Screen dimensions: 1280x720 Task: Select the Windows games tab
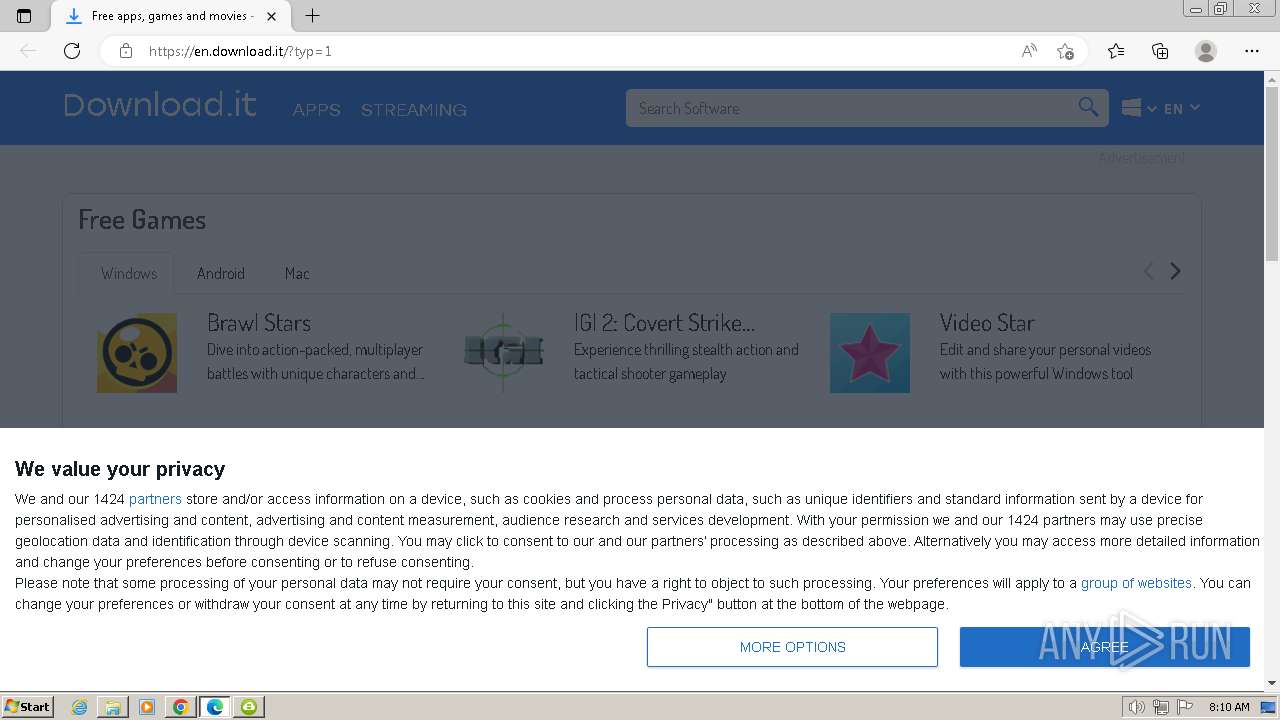click(129, 273)
